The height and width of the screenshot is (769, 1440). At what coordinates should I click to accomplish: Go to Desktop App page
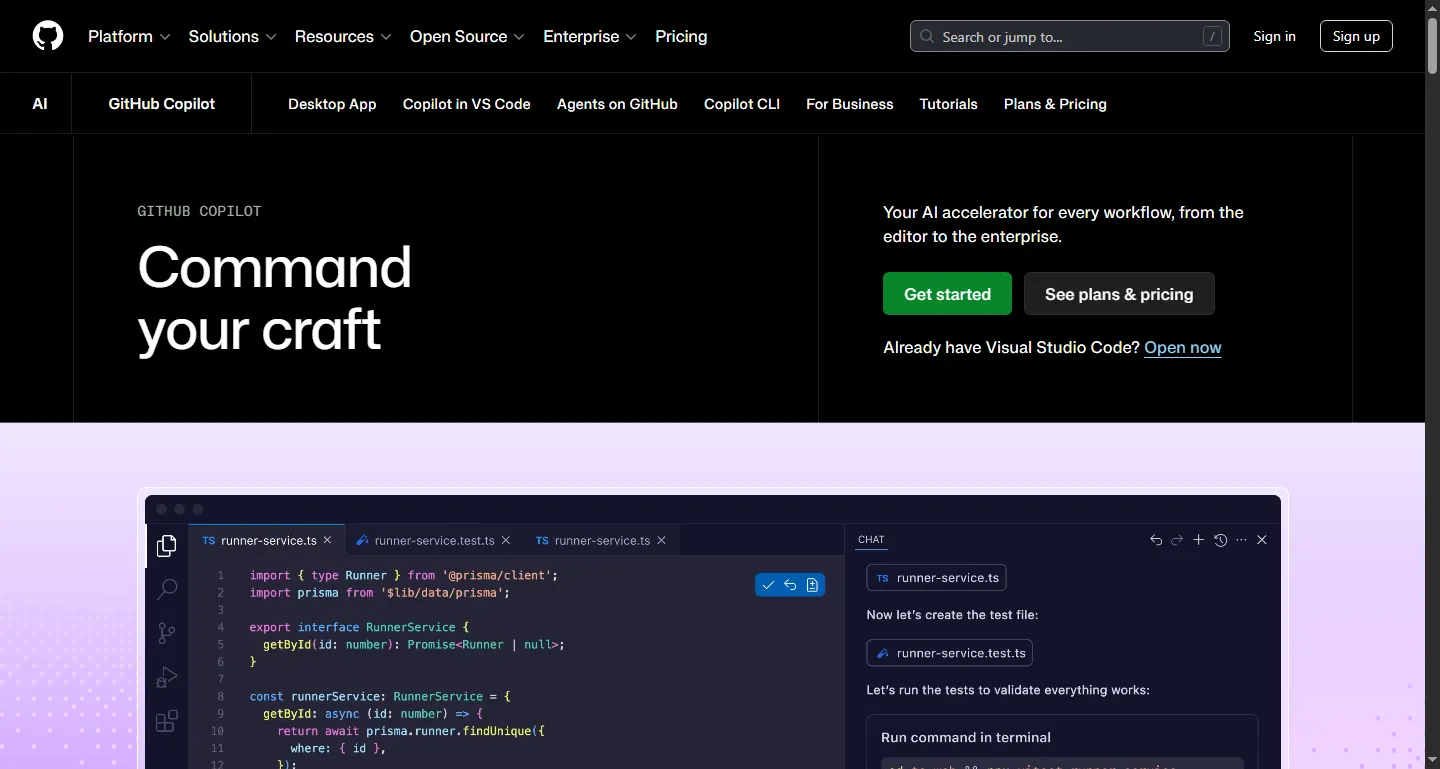[332, 104]
